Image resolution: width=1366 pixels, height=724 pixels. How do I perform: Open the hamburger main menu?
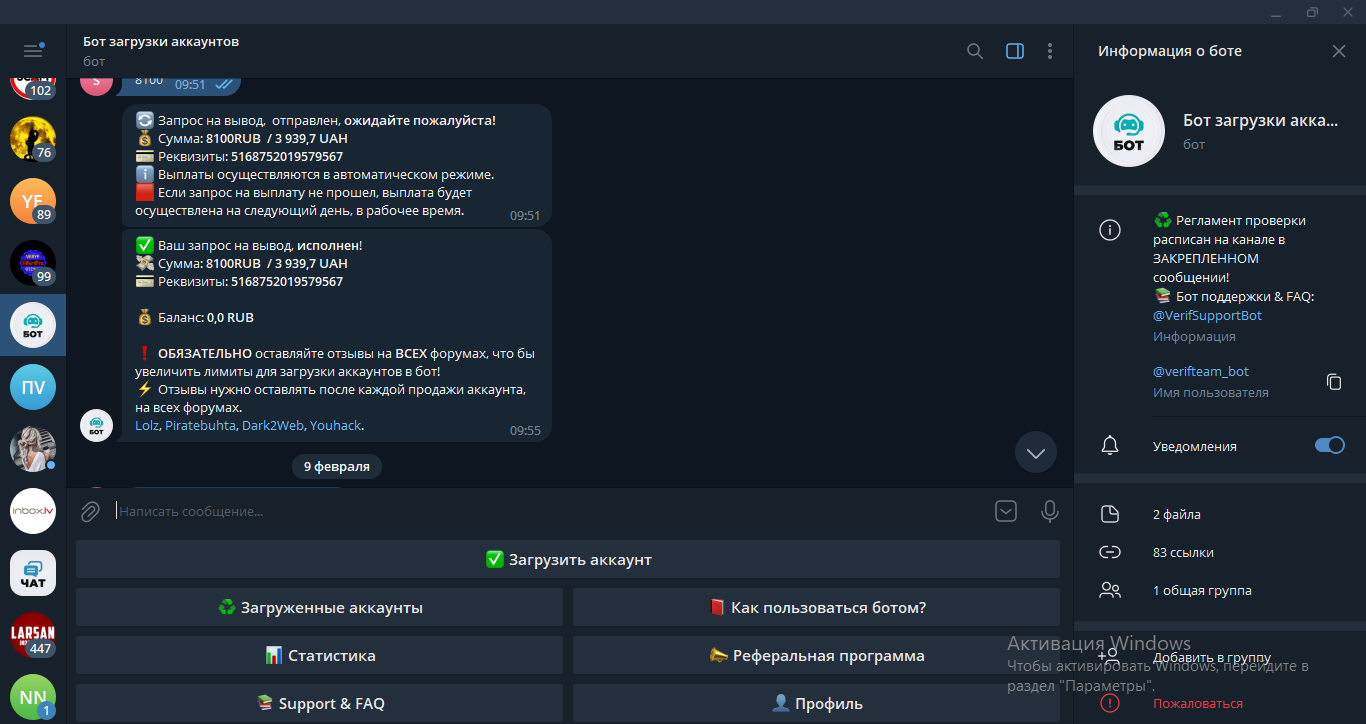pyautogui.click(x=33, y=51)
